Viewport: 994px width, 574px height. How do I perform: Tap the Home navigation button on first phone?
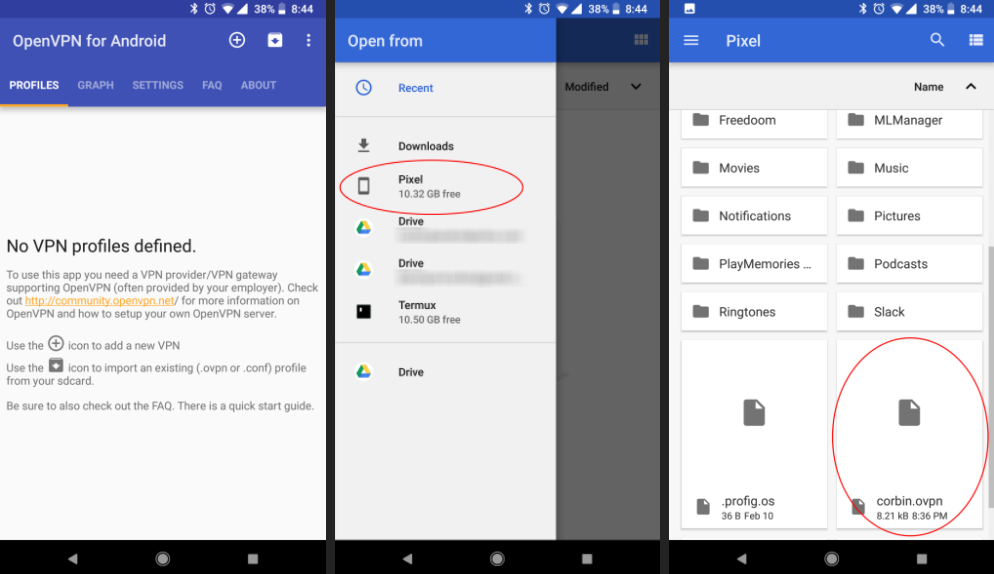click(x=163, y=559)
